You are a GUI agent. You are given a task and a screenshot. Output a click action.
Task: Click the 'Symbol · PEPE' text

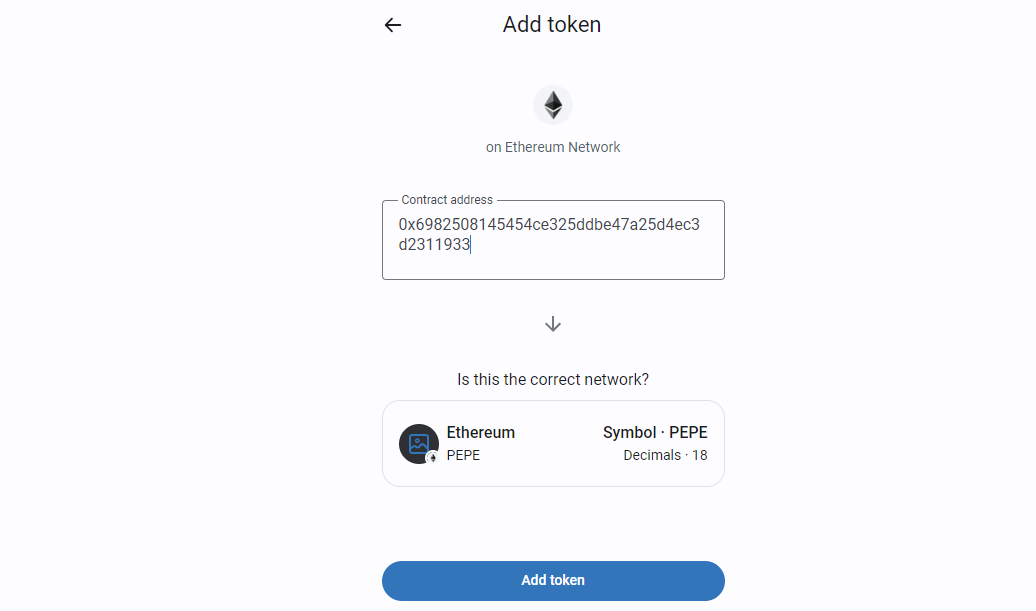point(655,433)
